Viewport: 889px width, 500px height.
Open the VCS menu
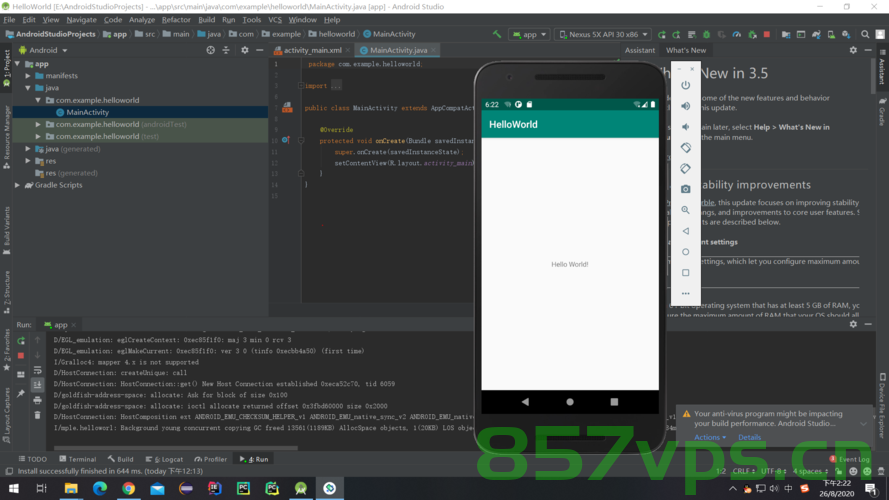click(275, 20)
